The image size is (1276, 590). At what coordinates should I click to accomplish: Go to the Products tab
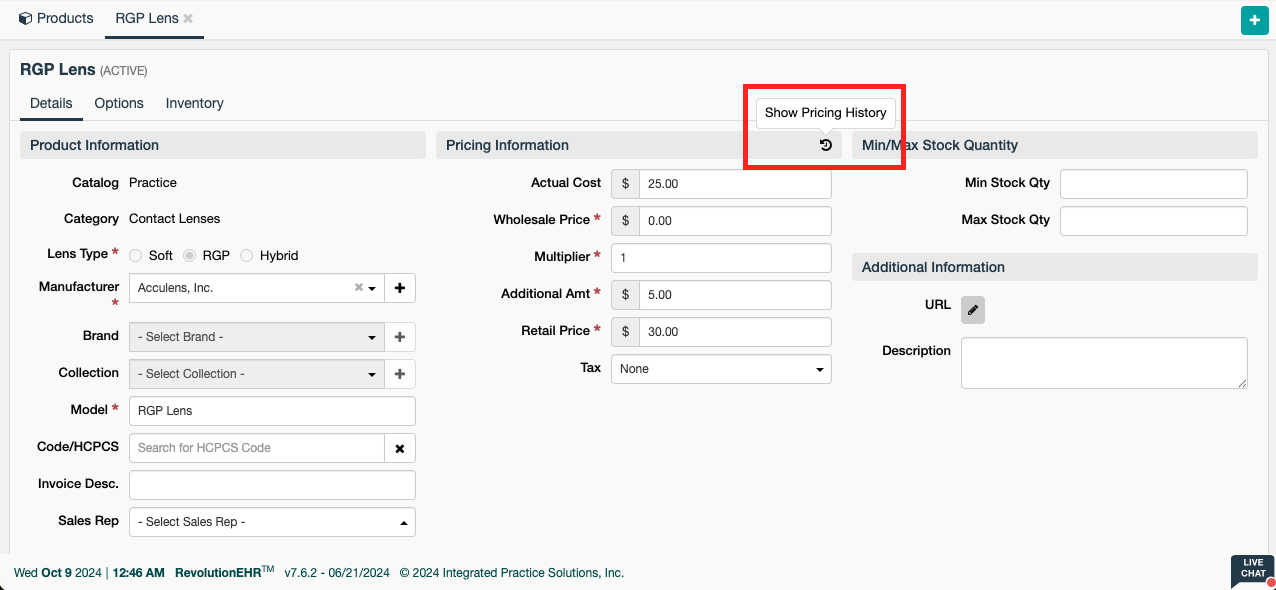point(56,18)
